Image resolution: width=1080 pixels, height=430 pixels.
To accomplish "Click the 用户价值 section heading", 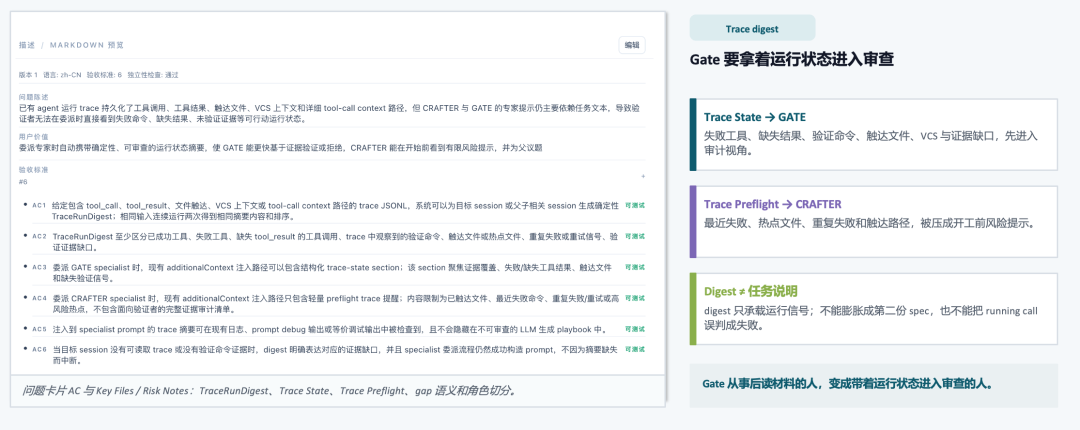I will (31, 137).
